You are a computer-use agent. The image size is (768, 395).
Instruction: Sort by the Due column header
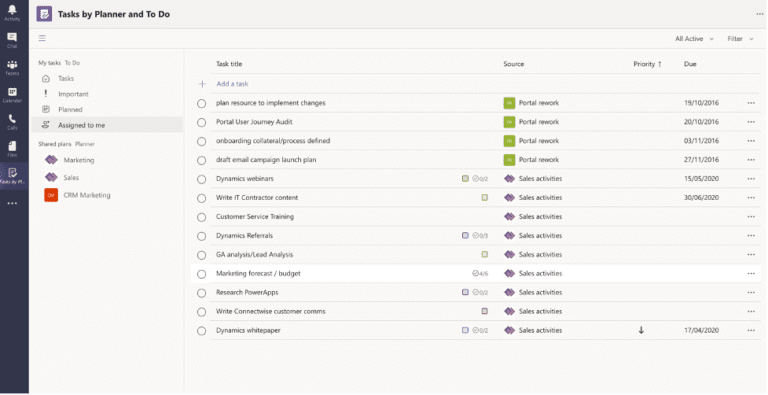pyautogui.click(x=690, y=64)
